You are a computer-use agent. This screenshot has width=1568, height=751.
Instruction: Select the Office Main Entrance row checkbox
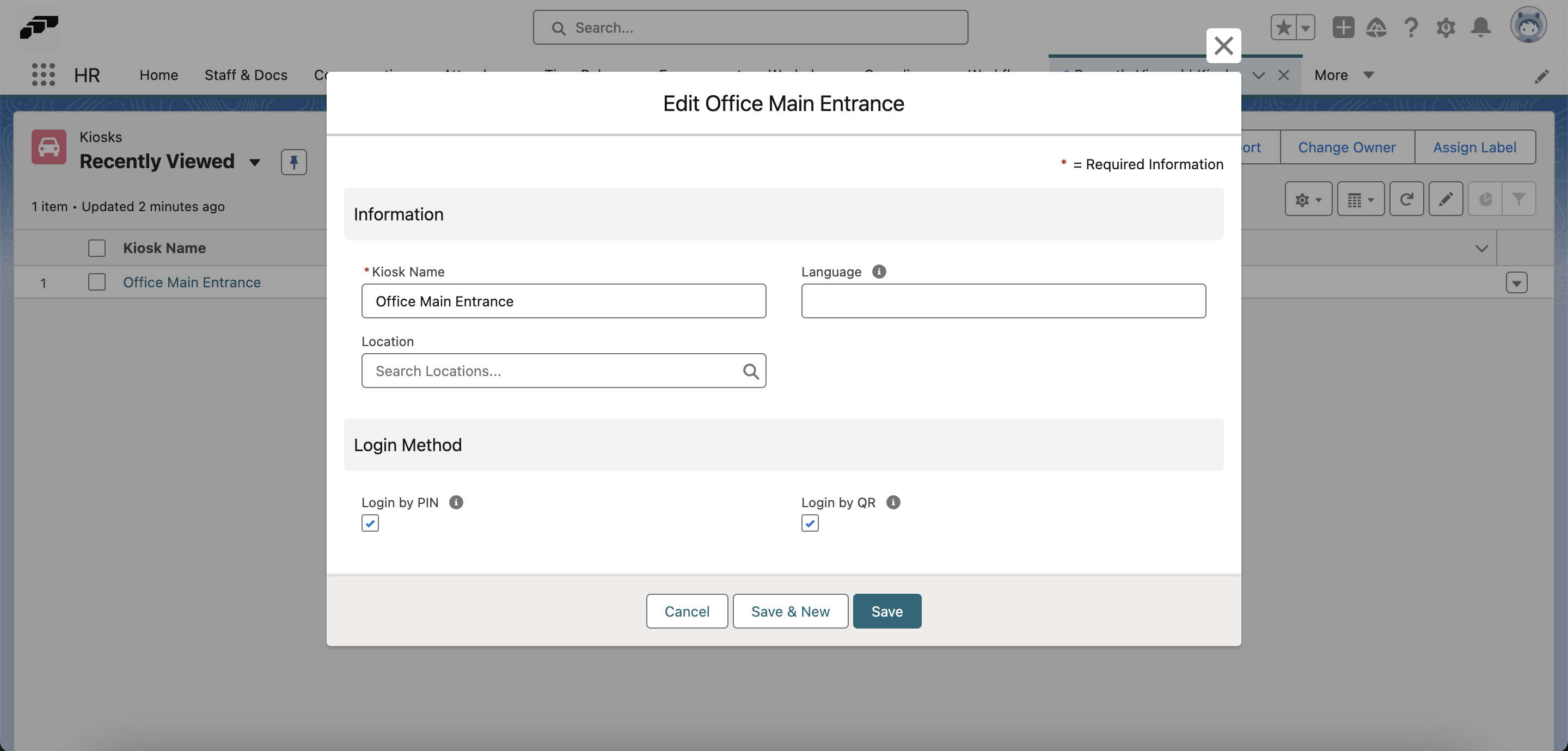[97, 282]
